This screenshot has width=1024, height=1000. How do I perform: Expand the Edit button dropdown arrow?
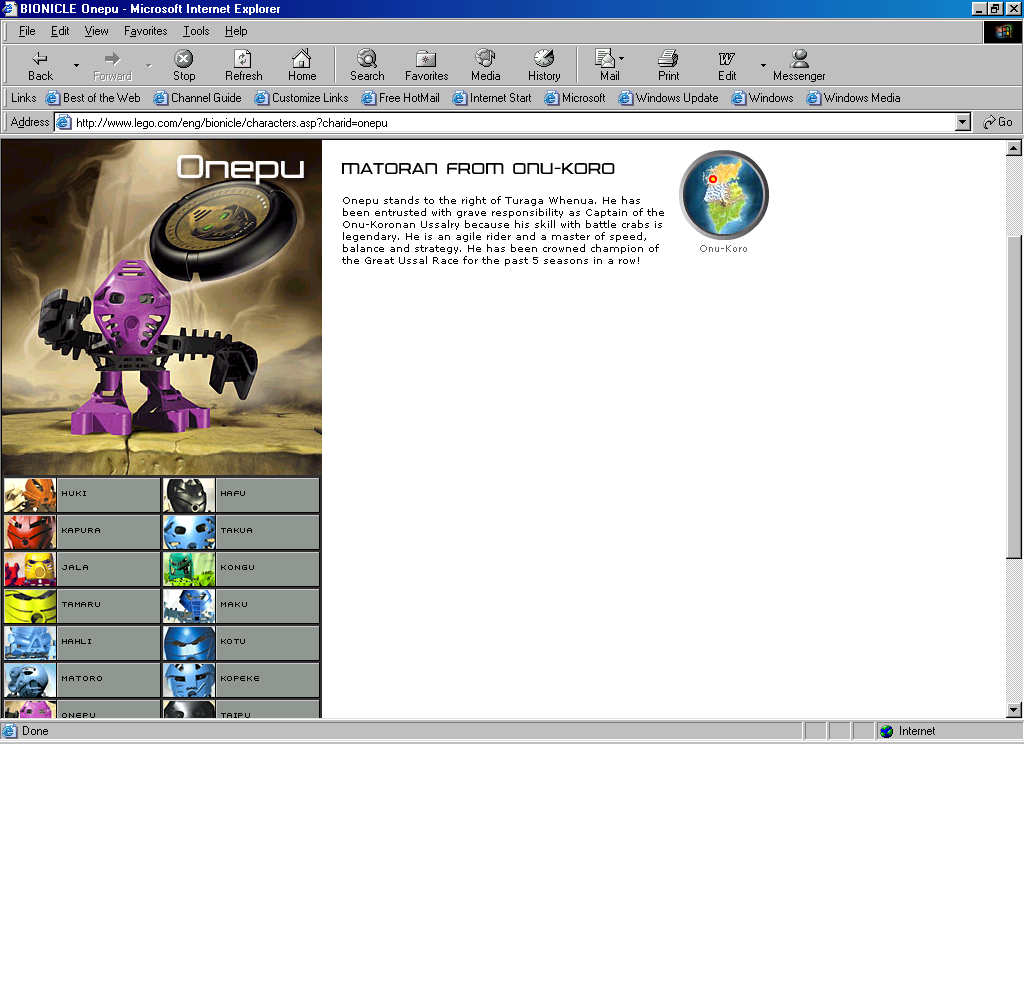(x=763, y=65)
